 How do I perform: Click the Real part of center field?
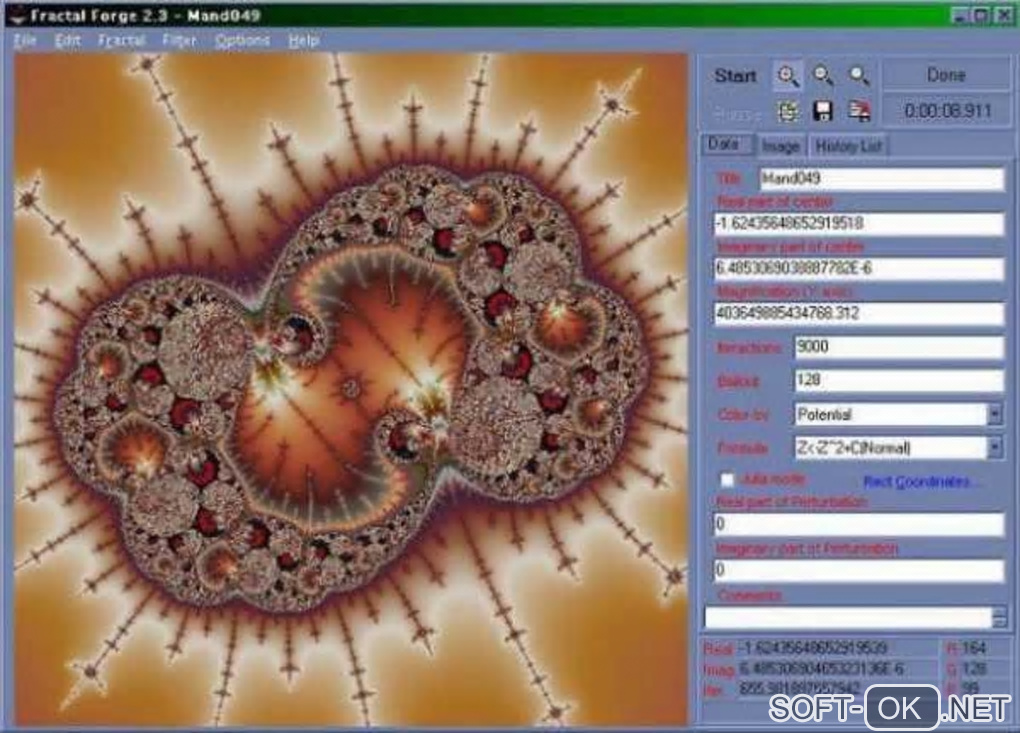coord(858,223)
